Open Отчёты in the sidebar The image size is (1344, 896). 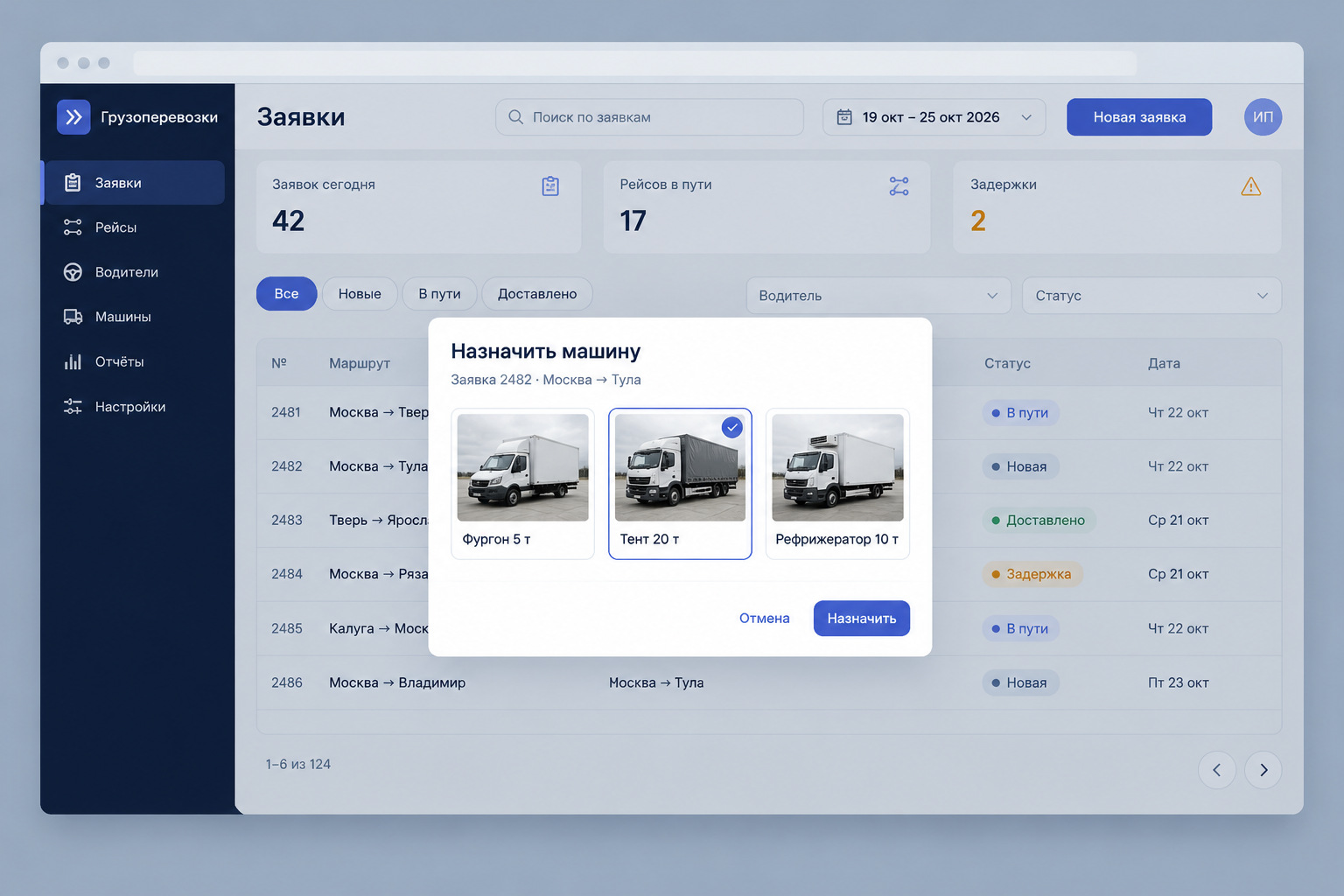[x=133, y=361]
